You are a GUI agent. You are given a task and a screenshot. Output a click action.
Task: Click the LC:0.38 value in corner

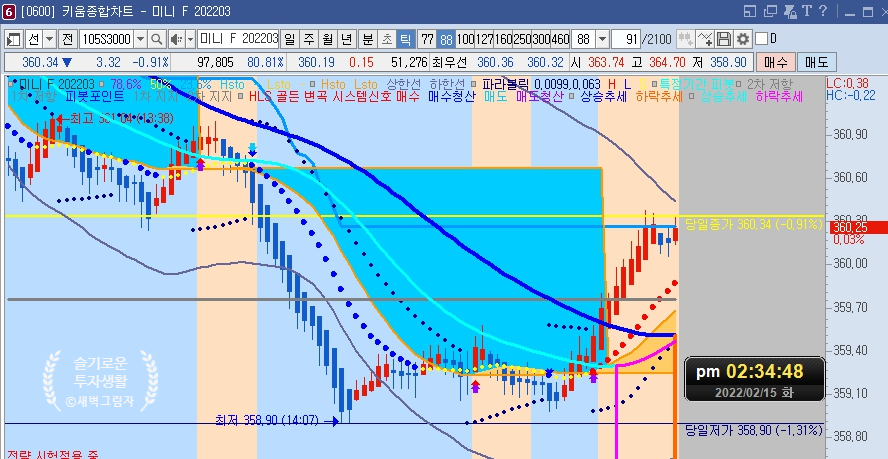pos(847,83)
